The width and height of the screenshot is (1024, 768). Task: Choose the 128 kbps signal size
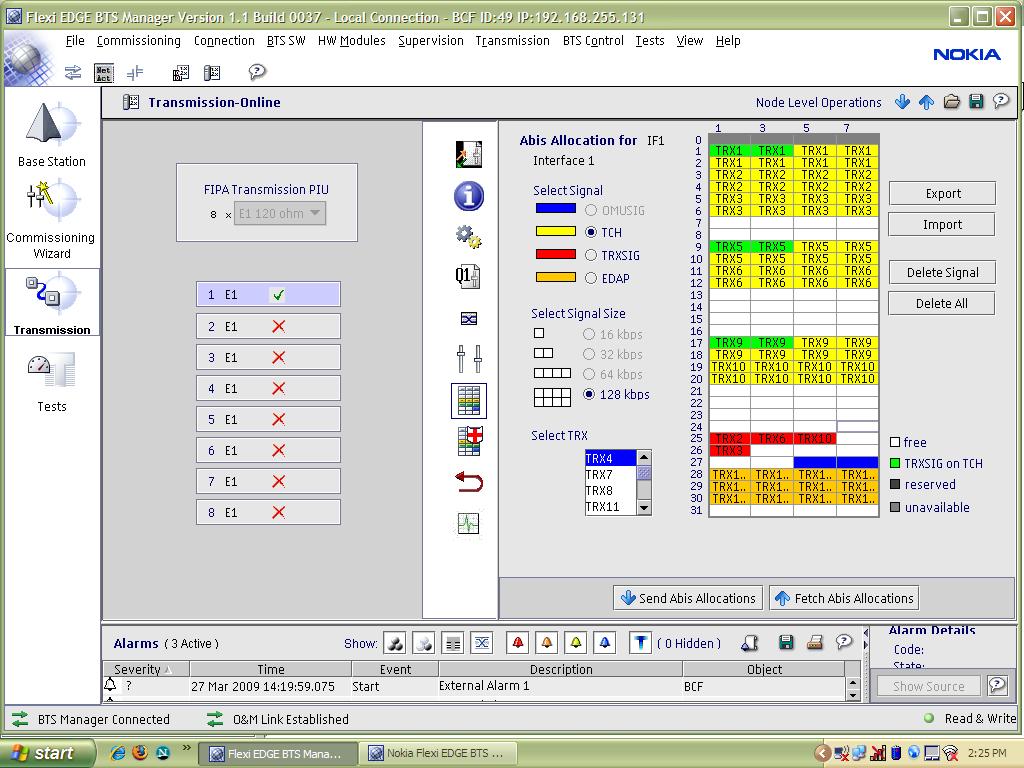click(x=590, y=395)
